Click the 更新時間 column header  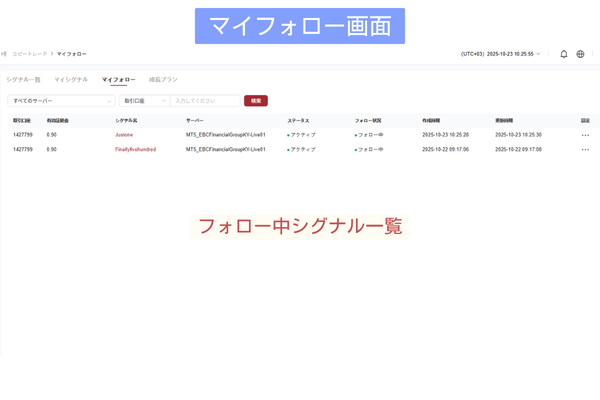pos(505,120)
